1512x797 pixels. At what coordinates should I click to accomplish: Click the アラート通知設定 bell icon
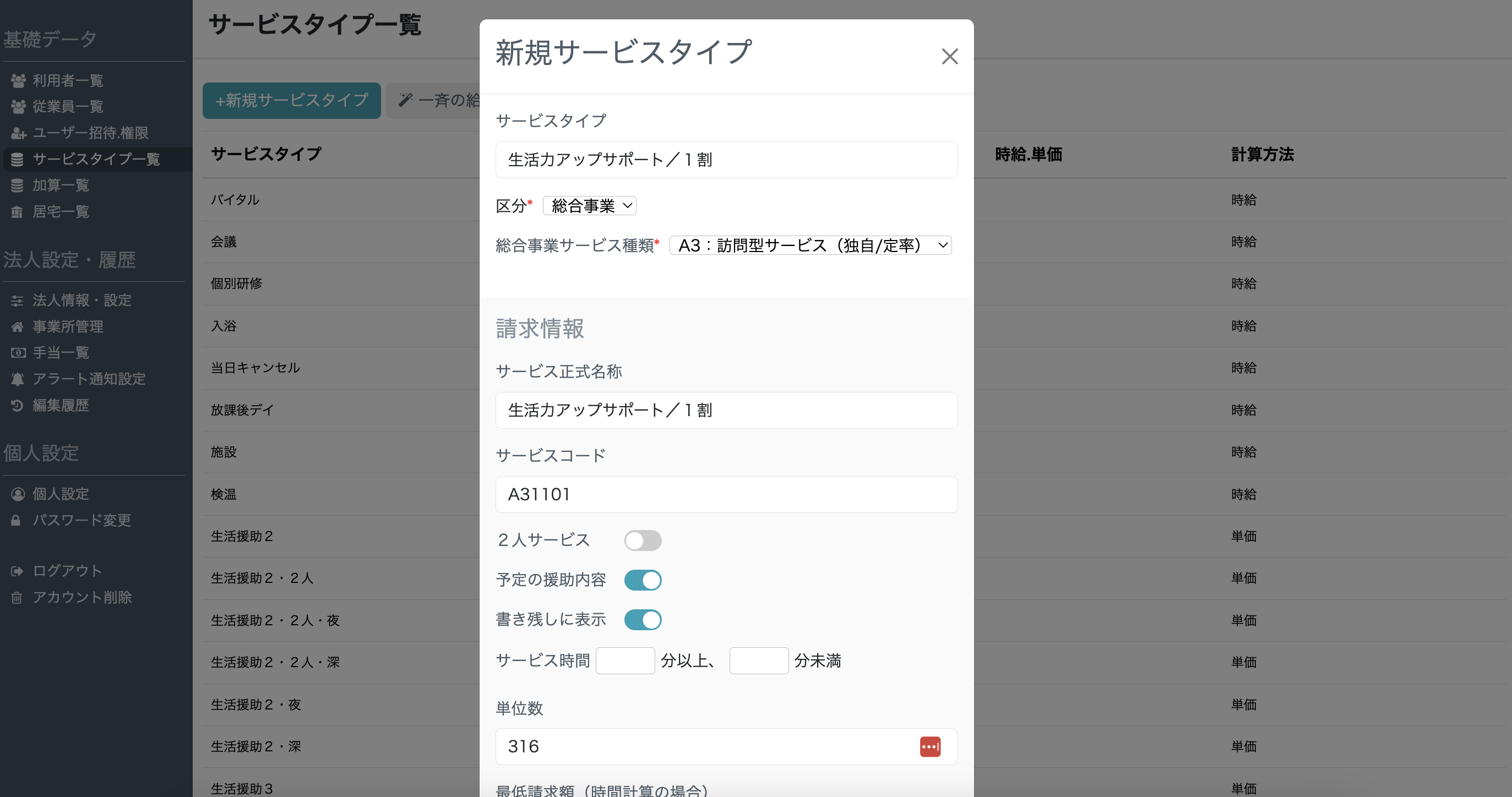[18, 379]
